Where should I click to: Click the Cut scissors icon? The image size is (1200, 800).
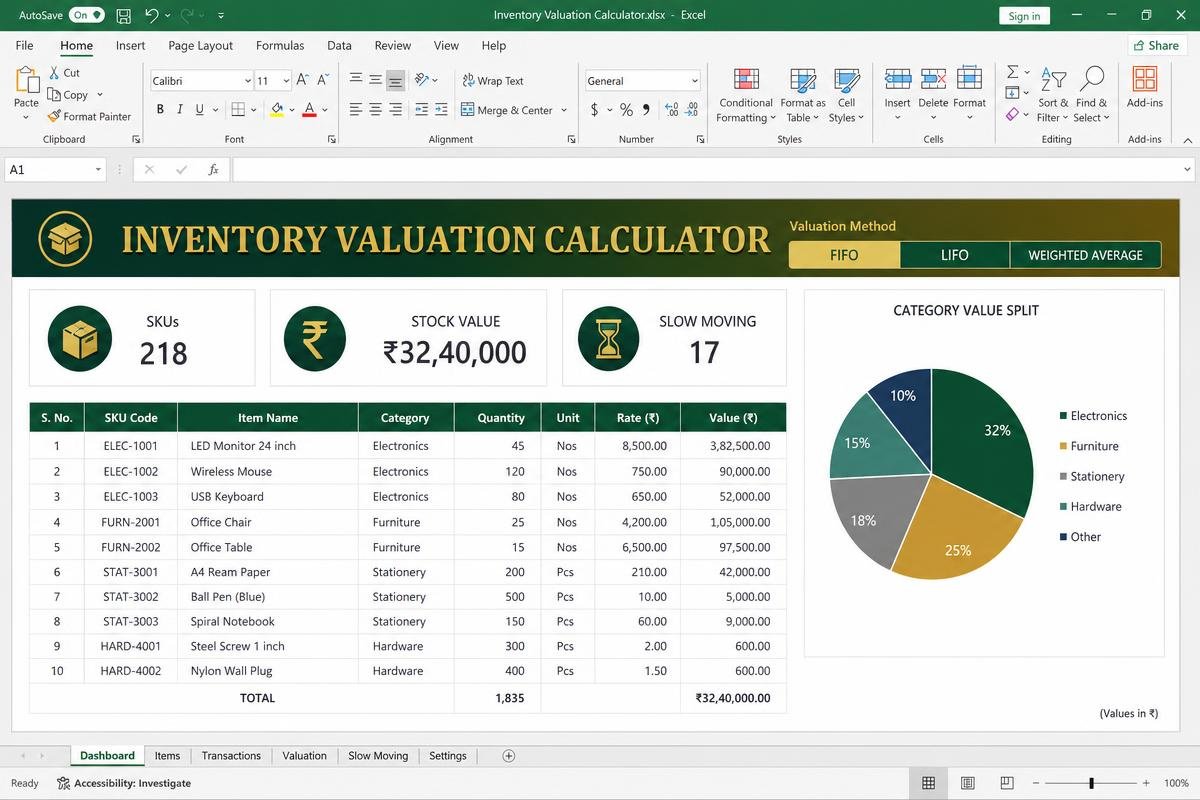pos(54,73)
